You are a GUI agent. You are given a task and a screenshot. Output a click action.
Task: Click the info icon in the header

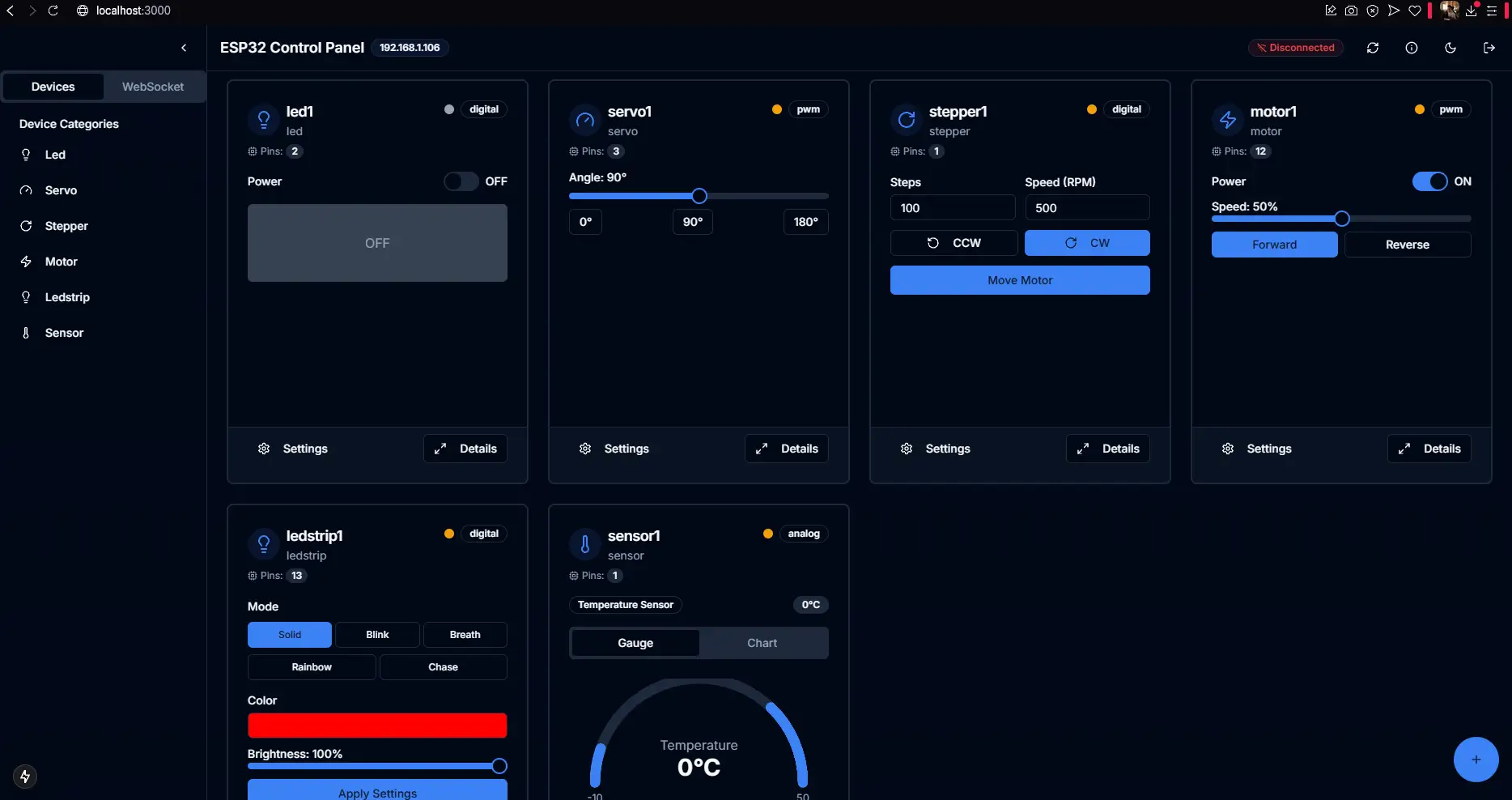click(1412, 48)
